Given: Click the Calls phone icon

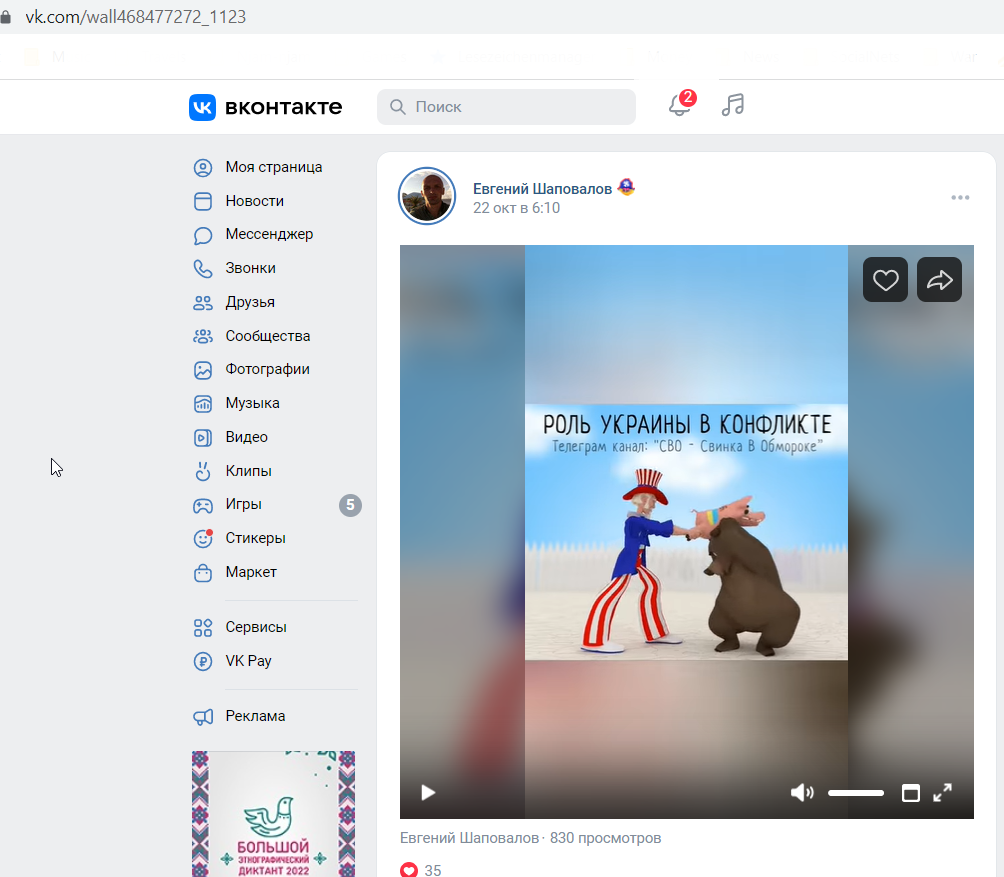Looking at the screenshot, I should click(x=203, y=269).
